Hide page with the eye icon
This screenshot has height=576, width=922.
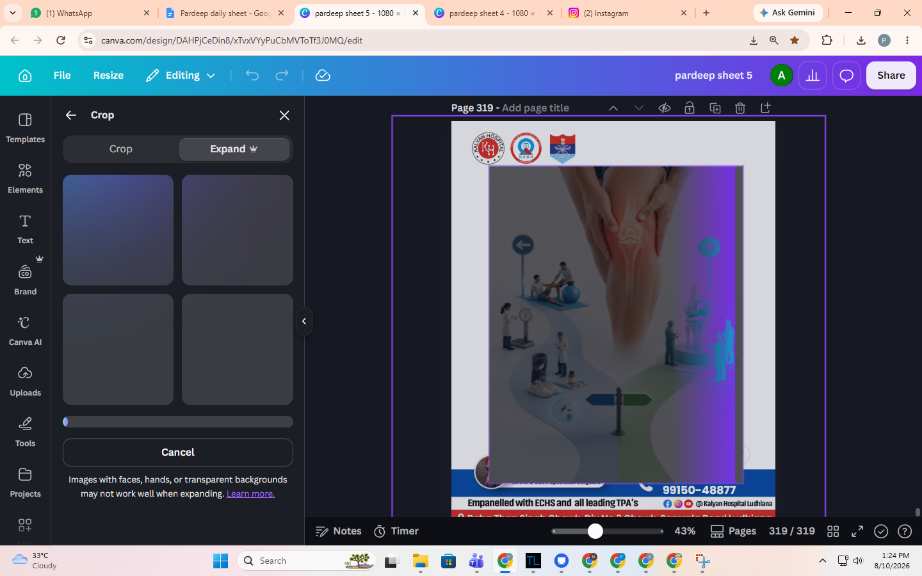click(x=664, y=108)
